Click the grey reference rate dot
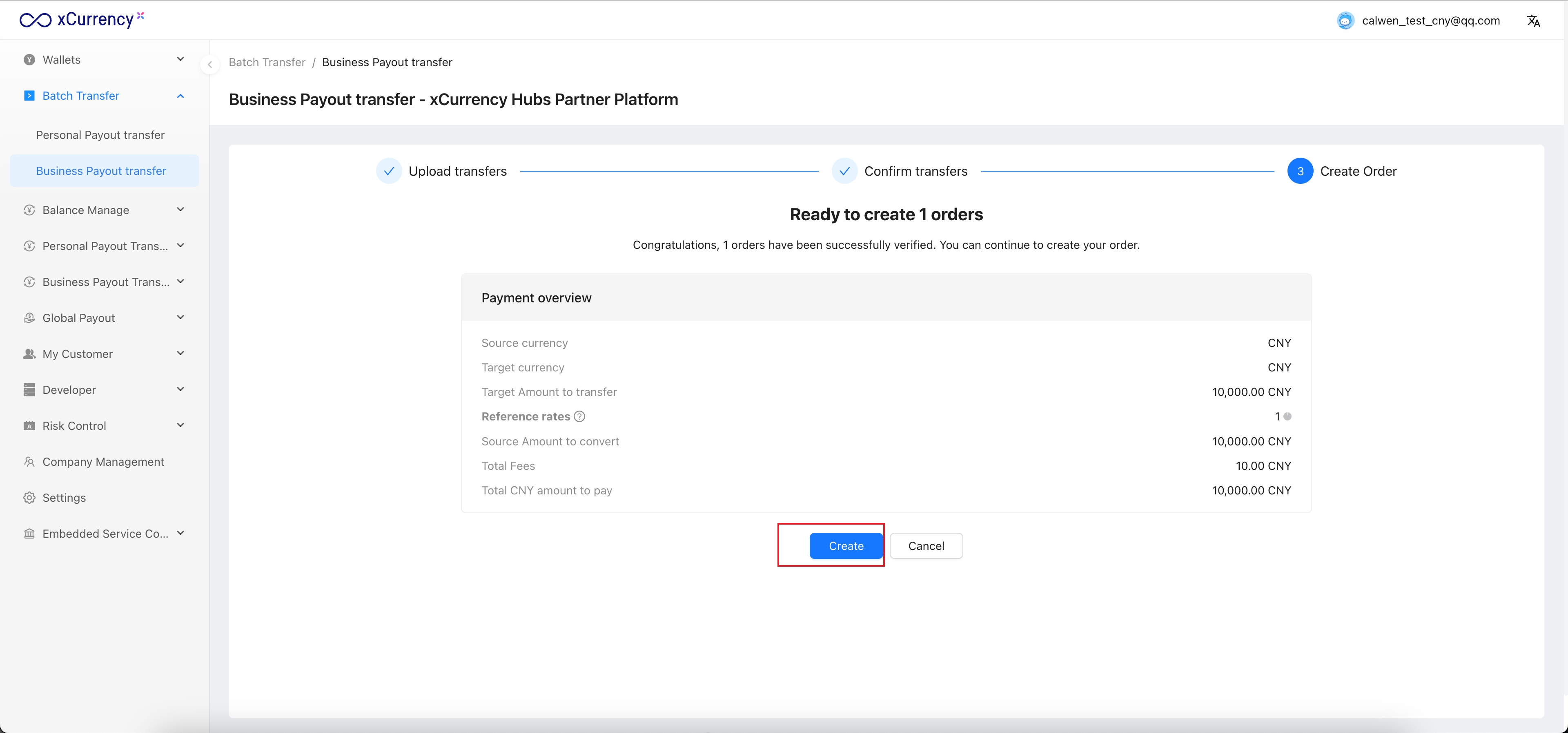The width and height of the screenshot is (1568, 733). (x=1287, y=417)
